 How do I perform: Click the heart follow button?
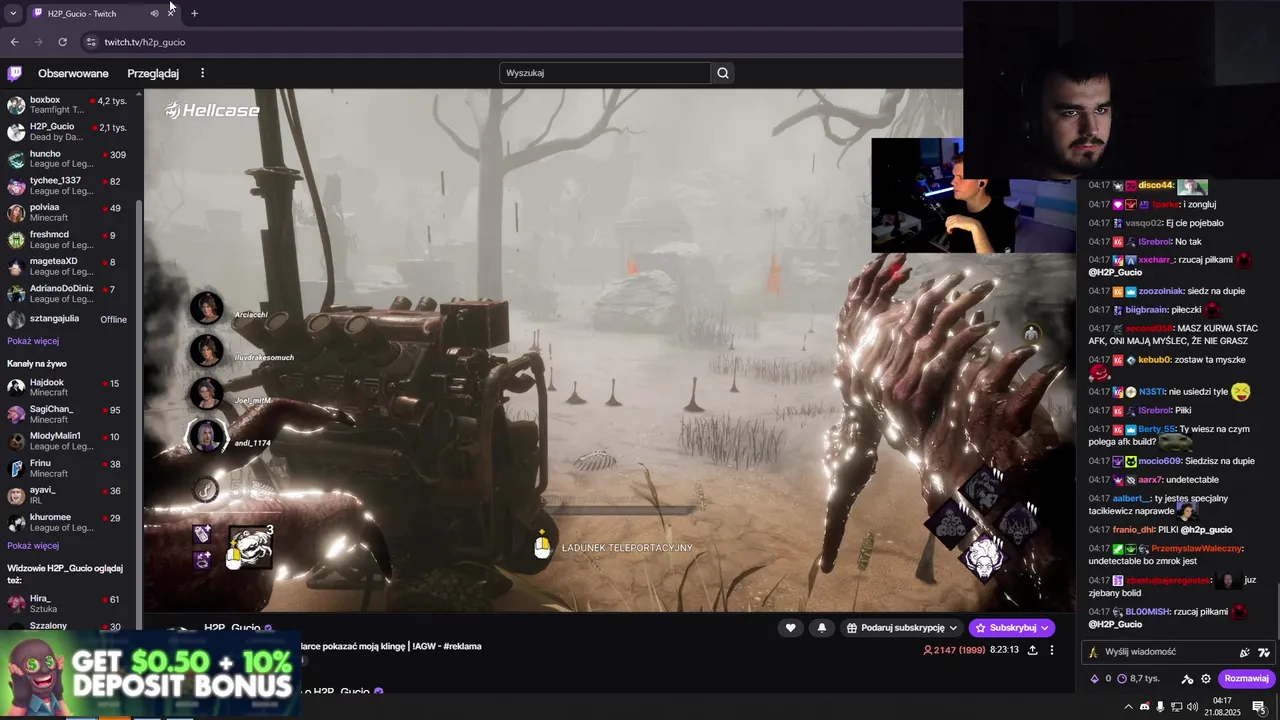click(791, 628)
